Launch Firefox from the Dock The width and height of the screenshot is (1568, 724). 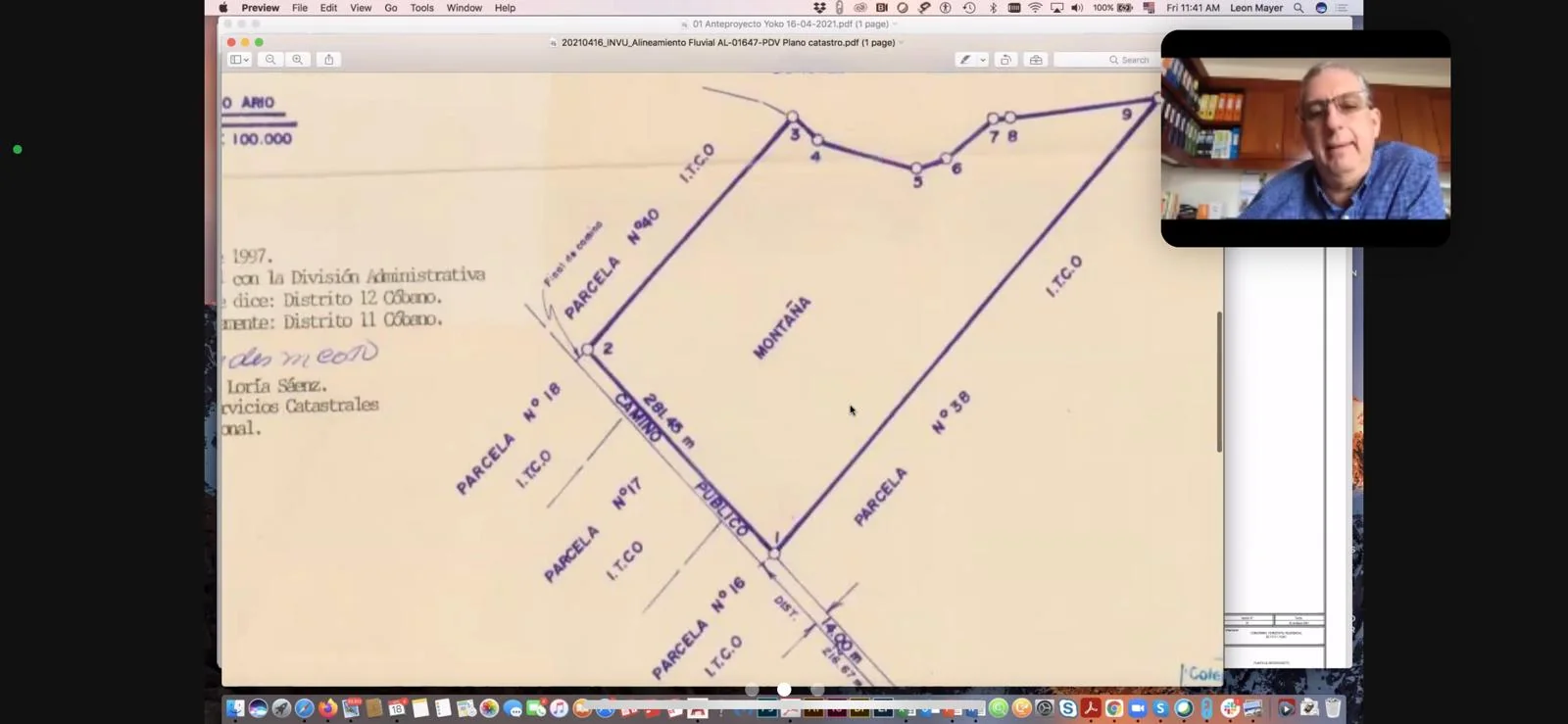(x=327, y=707)
